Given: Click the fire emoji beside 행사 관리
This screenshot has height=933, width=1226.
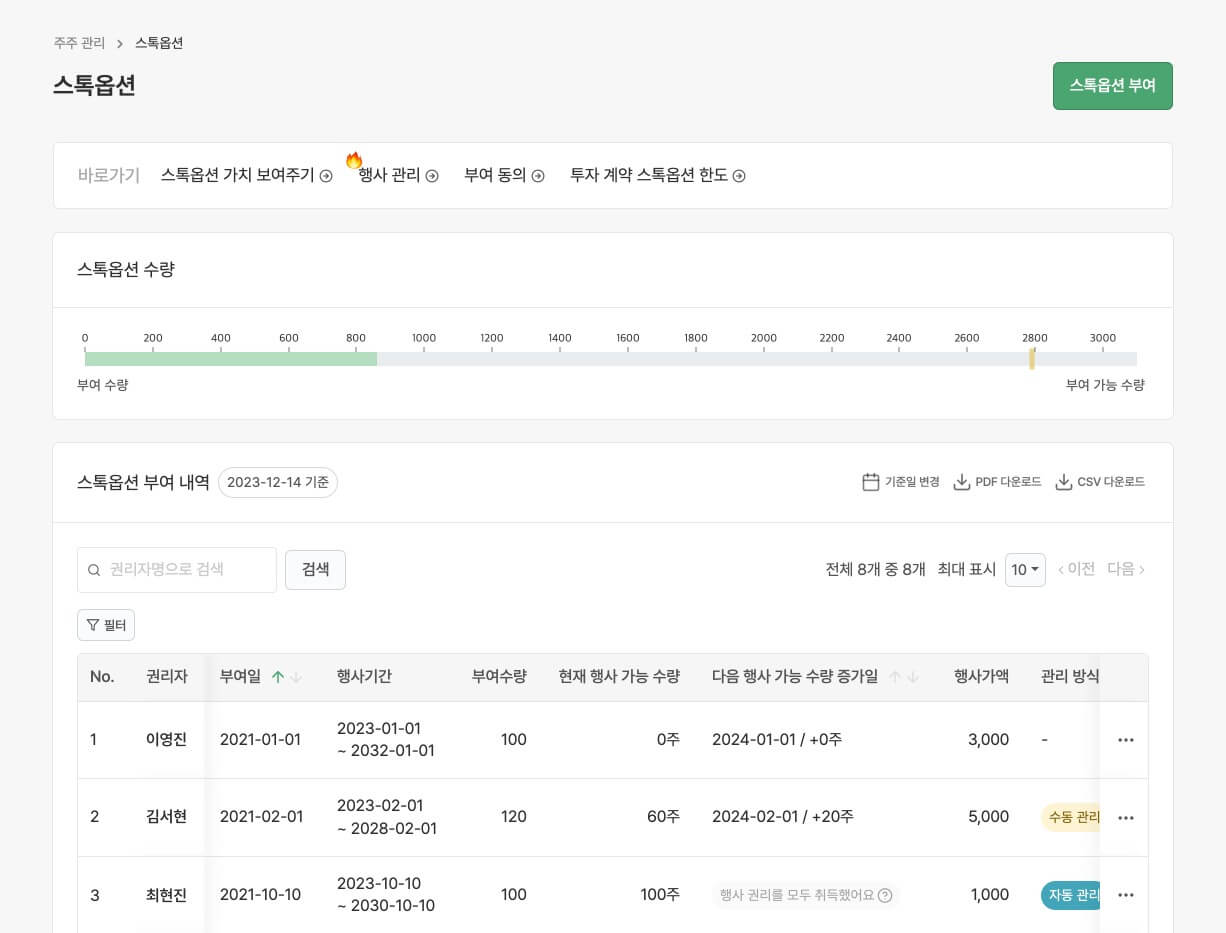Looking at the screenshot, I should [353, 160].
